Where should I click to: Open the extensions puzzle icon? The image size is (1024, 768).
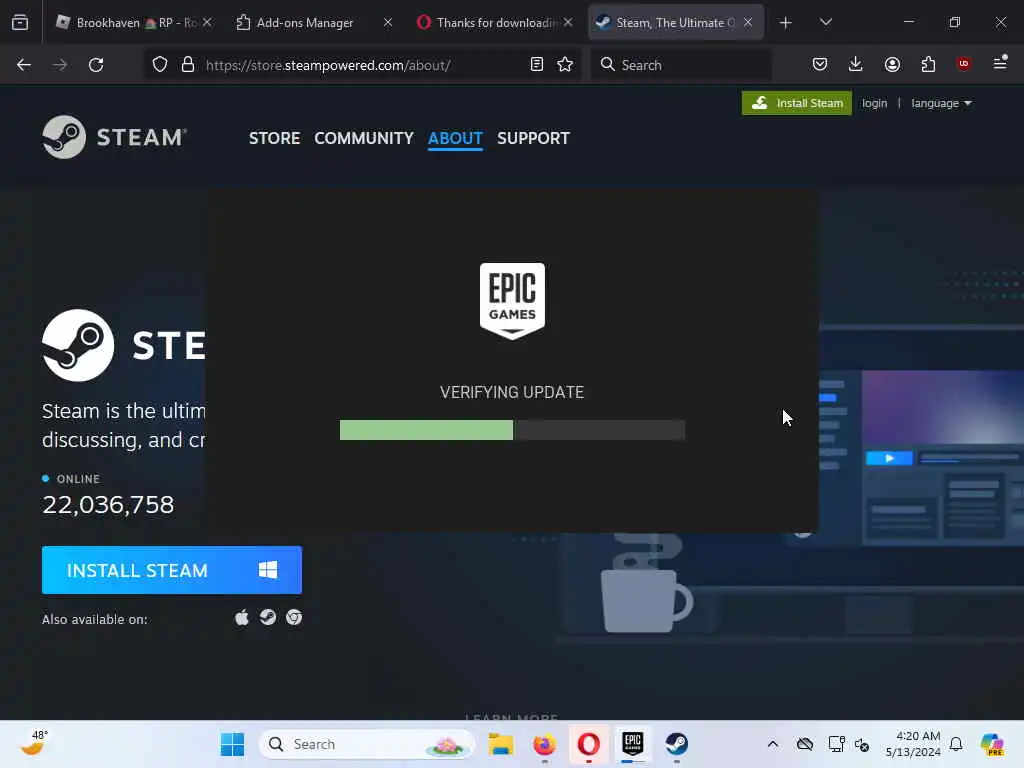tap(928, 64)
